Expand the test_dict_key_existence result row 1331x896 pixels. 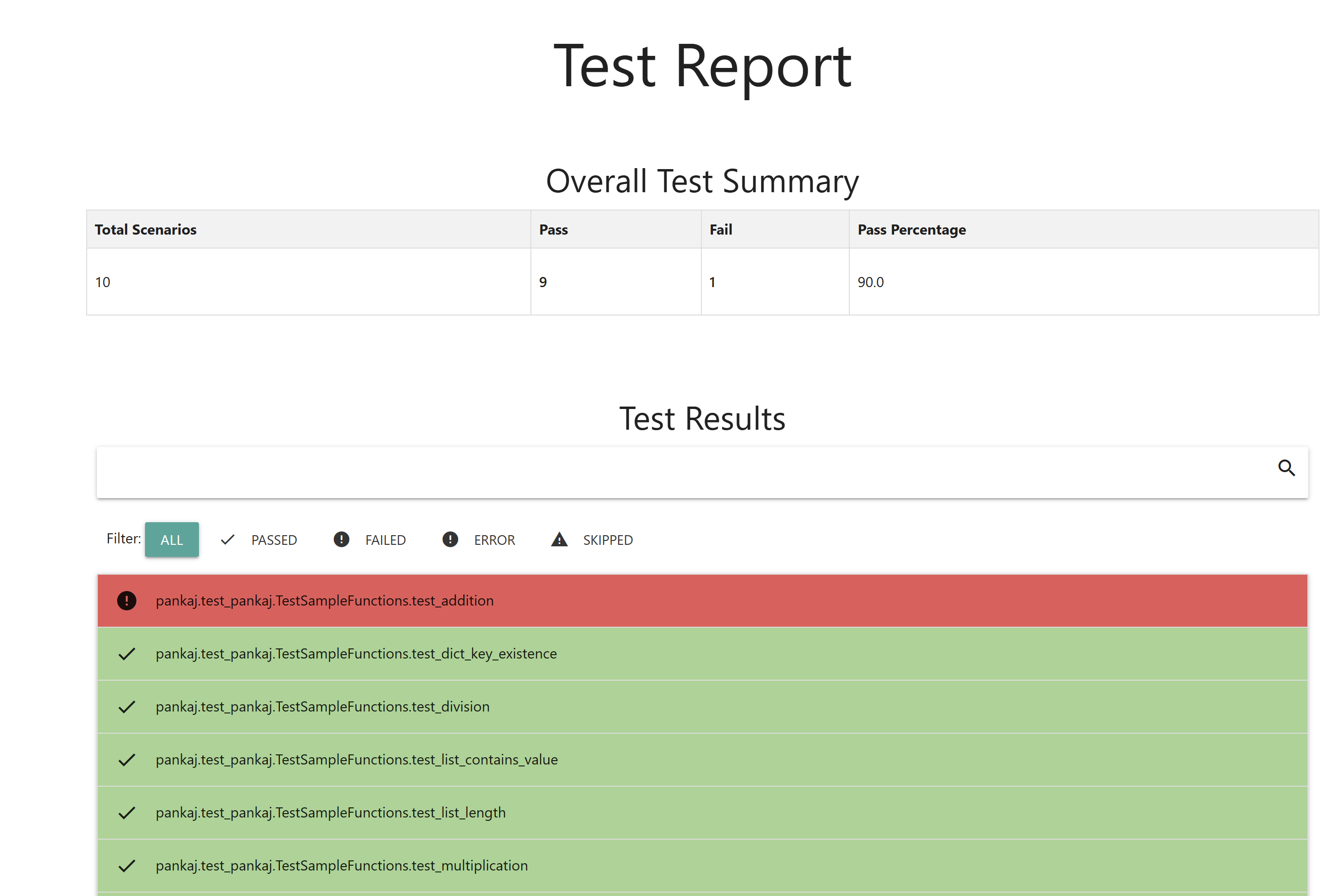(702, 654)
